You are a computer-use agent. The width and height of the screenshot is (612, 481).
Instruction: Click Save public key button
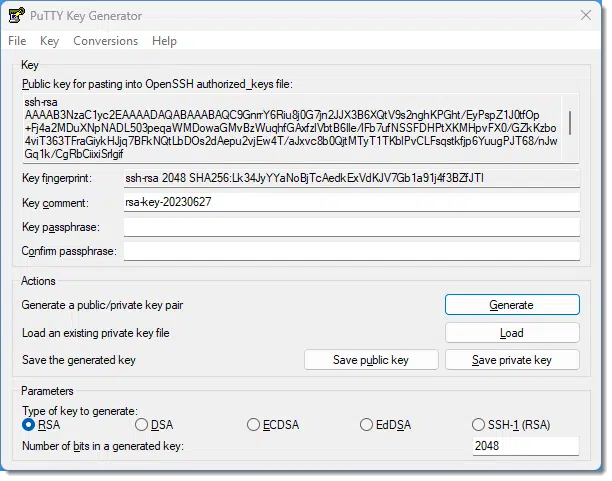tap(371, 360)
